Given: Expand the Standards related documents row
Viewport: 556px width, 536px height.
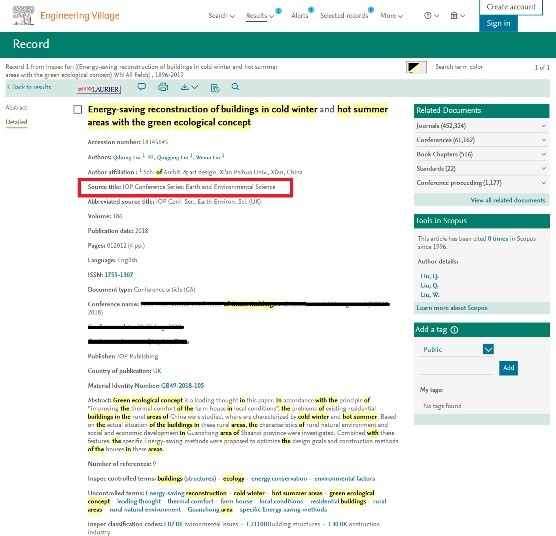Looking at the screenshot, I should point(481,169).
